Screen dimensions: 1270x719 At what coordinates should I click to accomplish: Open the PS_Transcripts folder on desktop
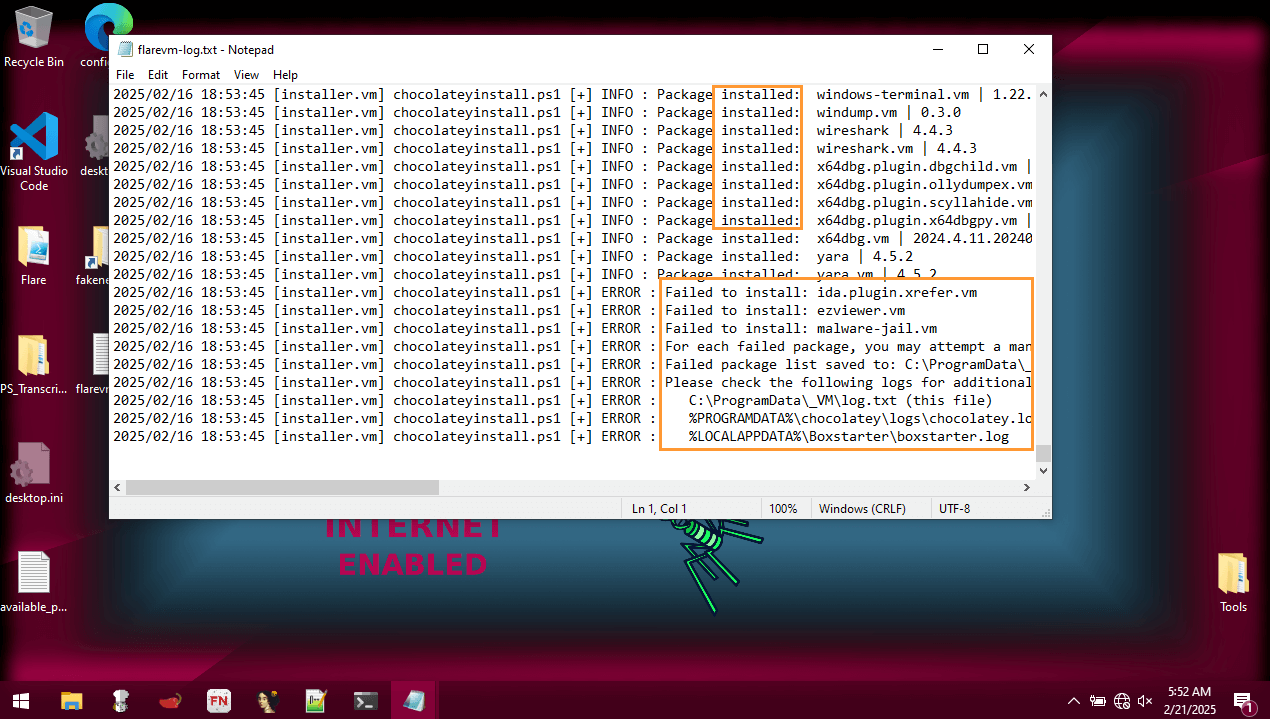(x=33, y=366)
